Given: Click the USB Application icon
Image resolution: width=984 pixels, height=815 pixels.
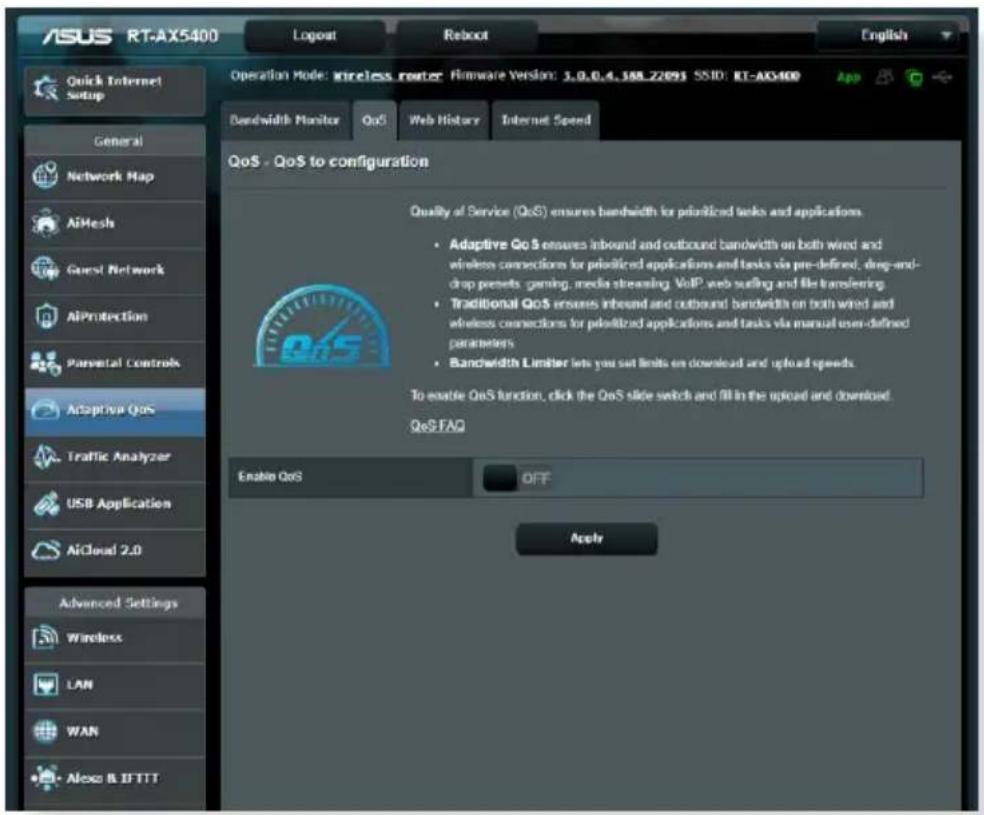Looking at the screenshot, I should click(x=45, y=503).
